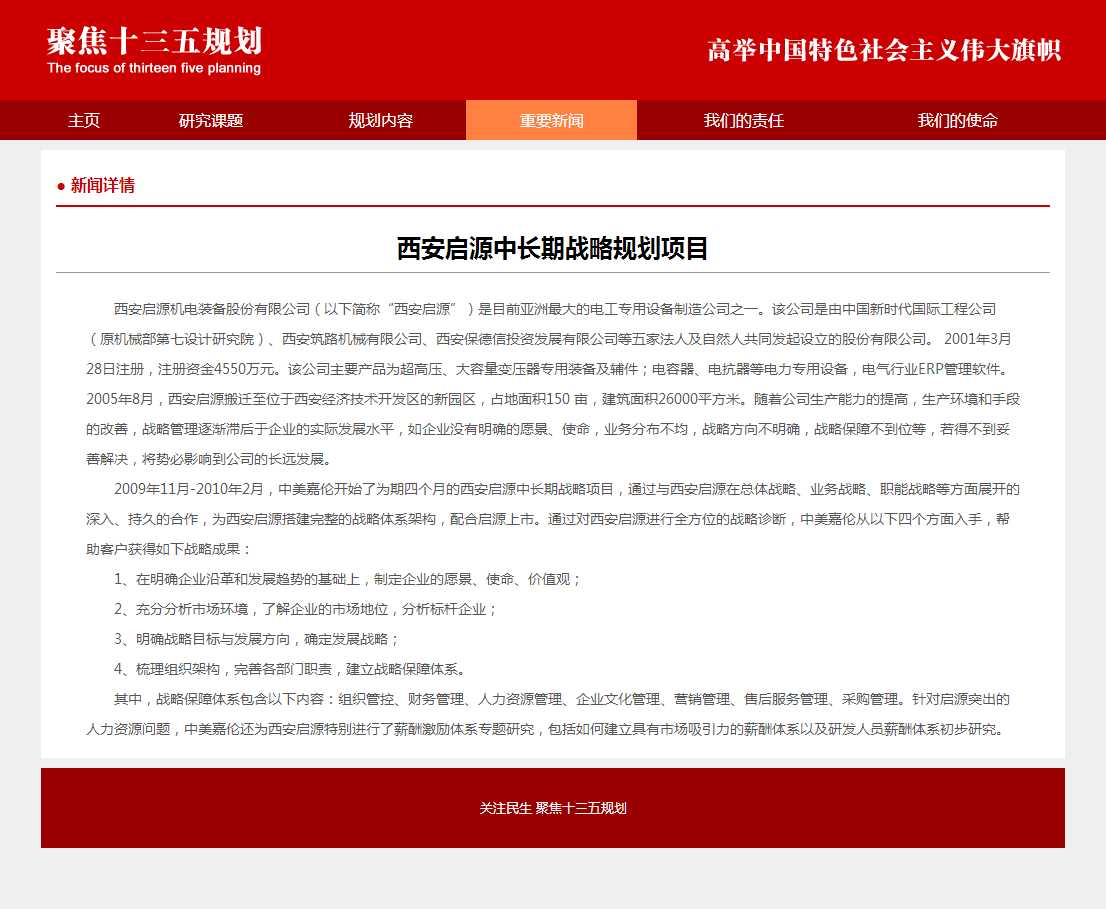The image size is (1106, 909).
Task: Select 规划内容 in the navigation bar
Action: coord(380,121)
